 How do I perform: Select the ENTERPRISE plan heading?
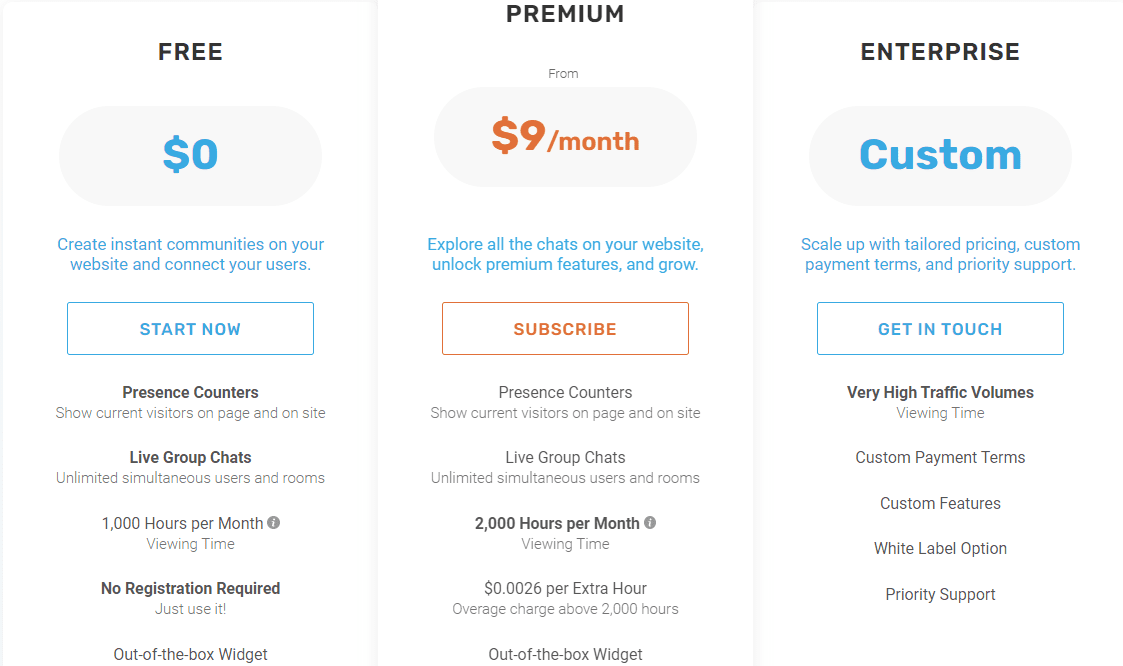point(940,52)
